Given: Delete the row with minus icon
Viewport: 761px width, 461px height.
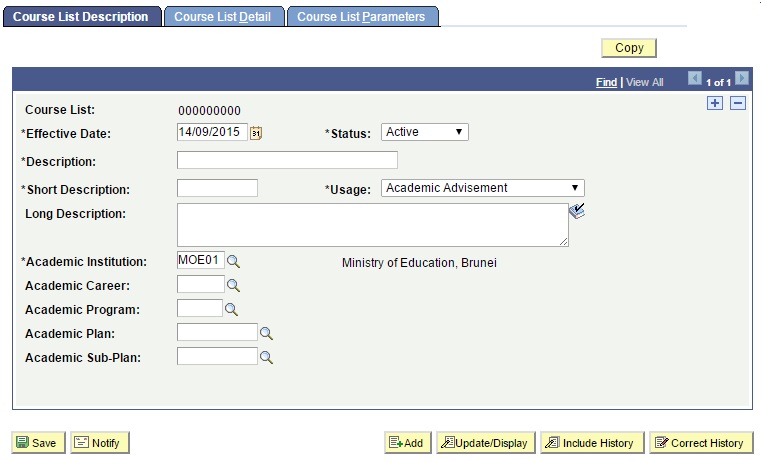Looking at the screenshot, I should click(738, 103).
